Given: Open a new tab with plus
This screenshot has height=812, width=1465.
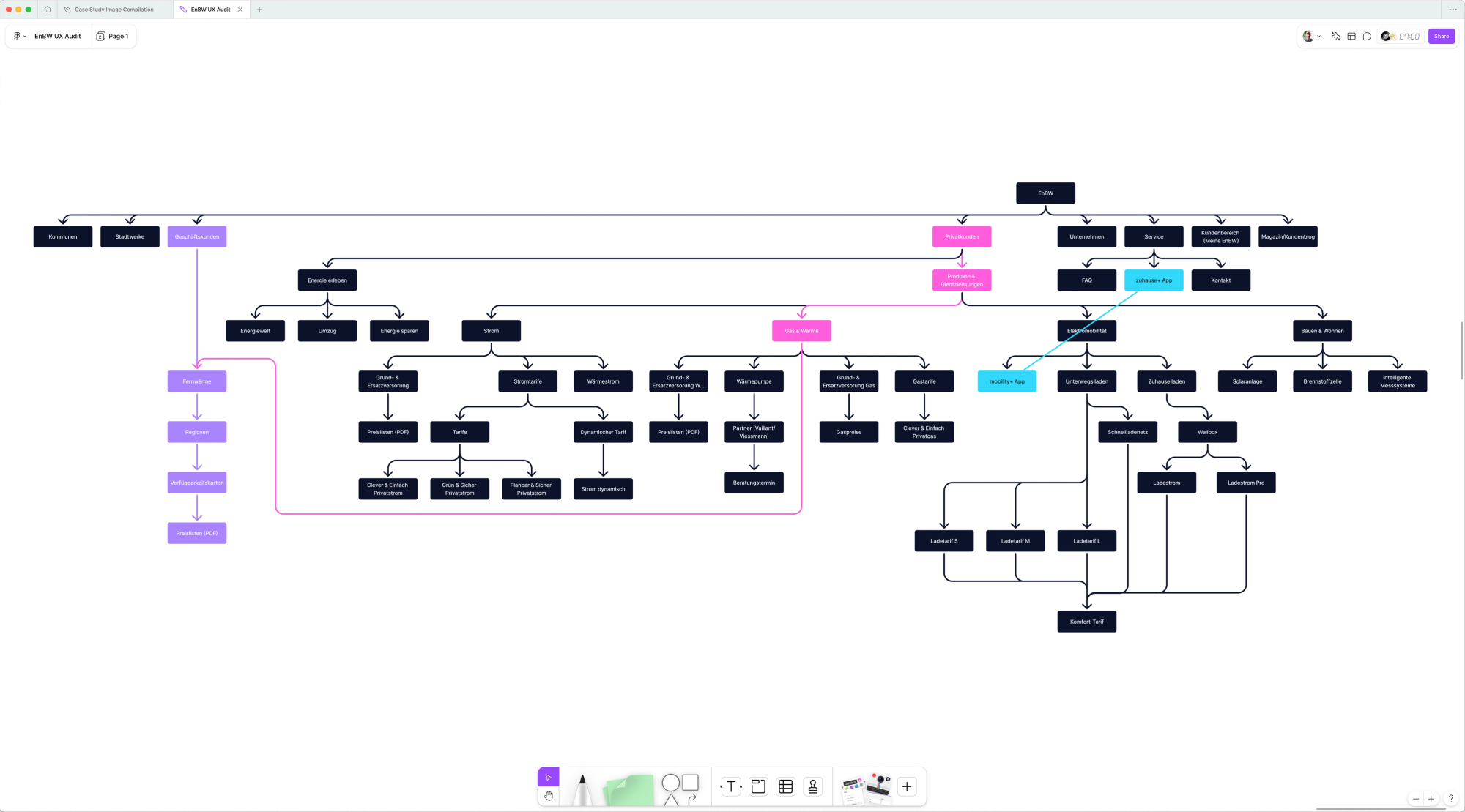Looking at the screenshot, I should (x=259, y=10).
